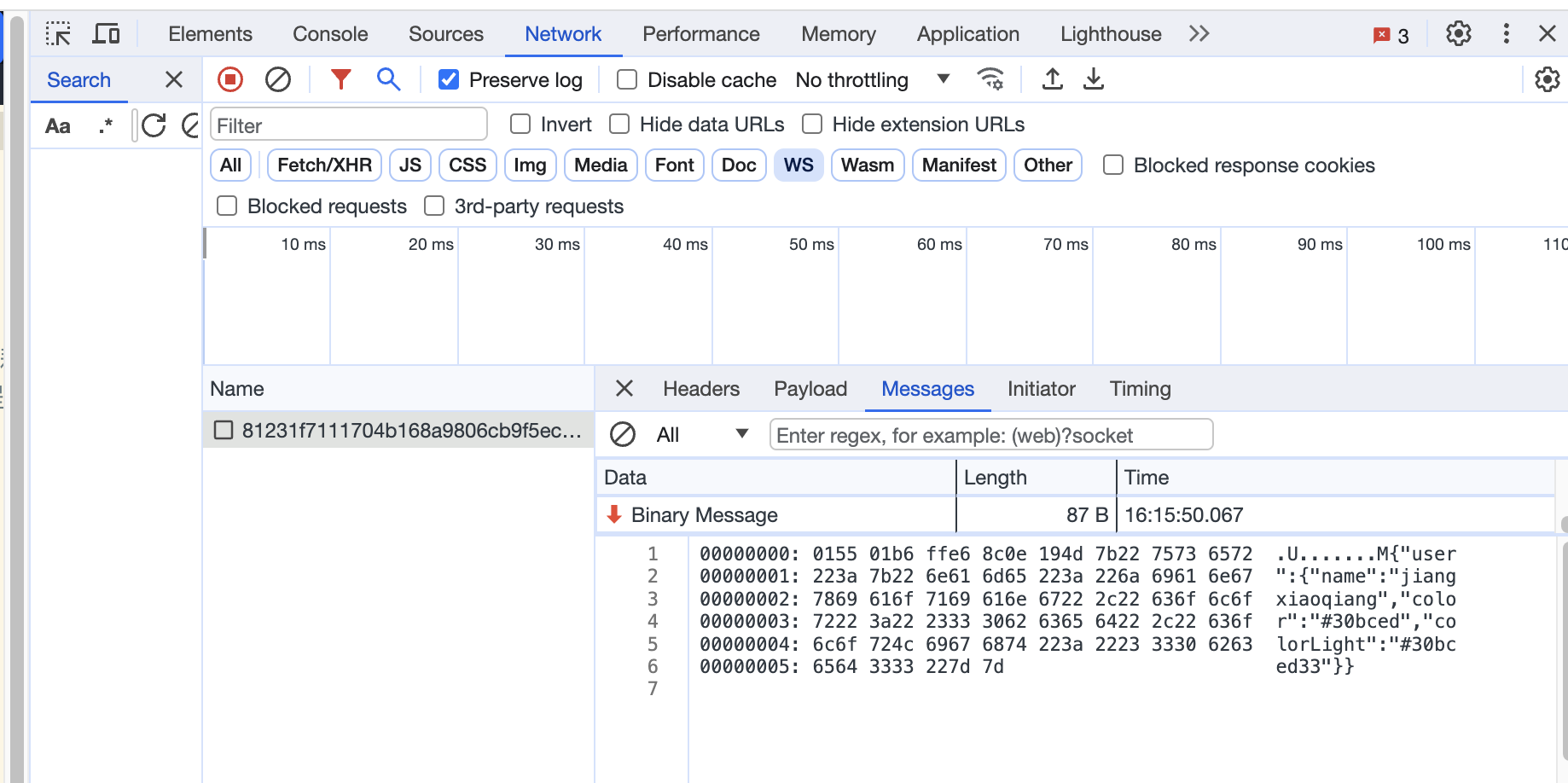The image size is (1568, 783).
Task: Select the inspect element icon
Action: (x=58, y=34)
